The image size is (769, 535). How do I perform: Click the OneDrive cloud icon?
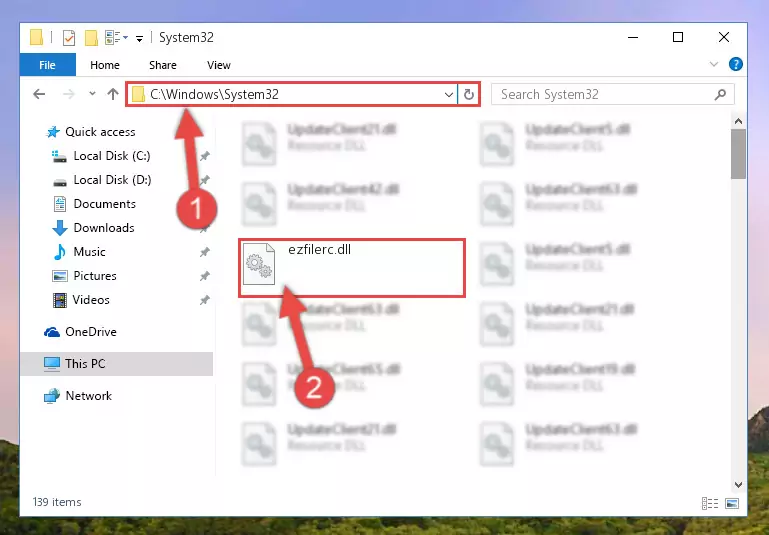click(x=52, y=332)
